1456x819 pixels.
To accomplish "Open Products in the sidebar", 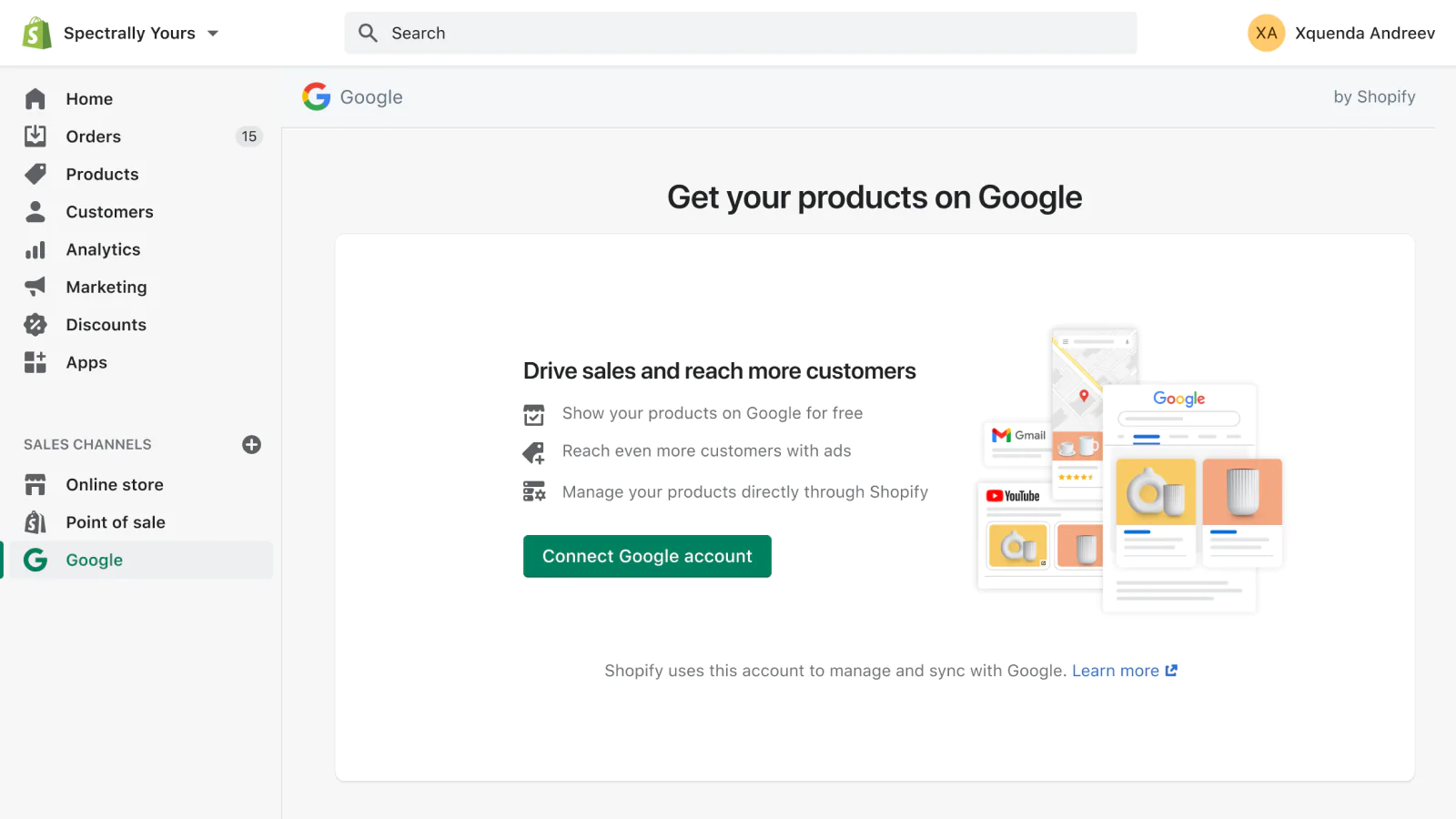I will [102, 174].
